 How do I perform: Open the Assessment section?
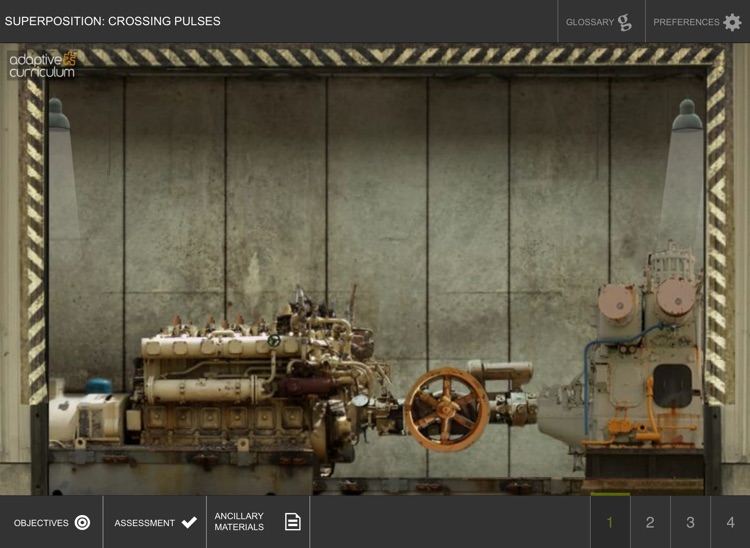click(x=154, y=522)
